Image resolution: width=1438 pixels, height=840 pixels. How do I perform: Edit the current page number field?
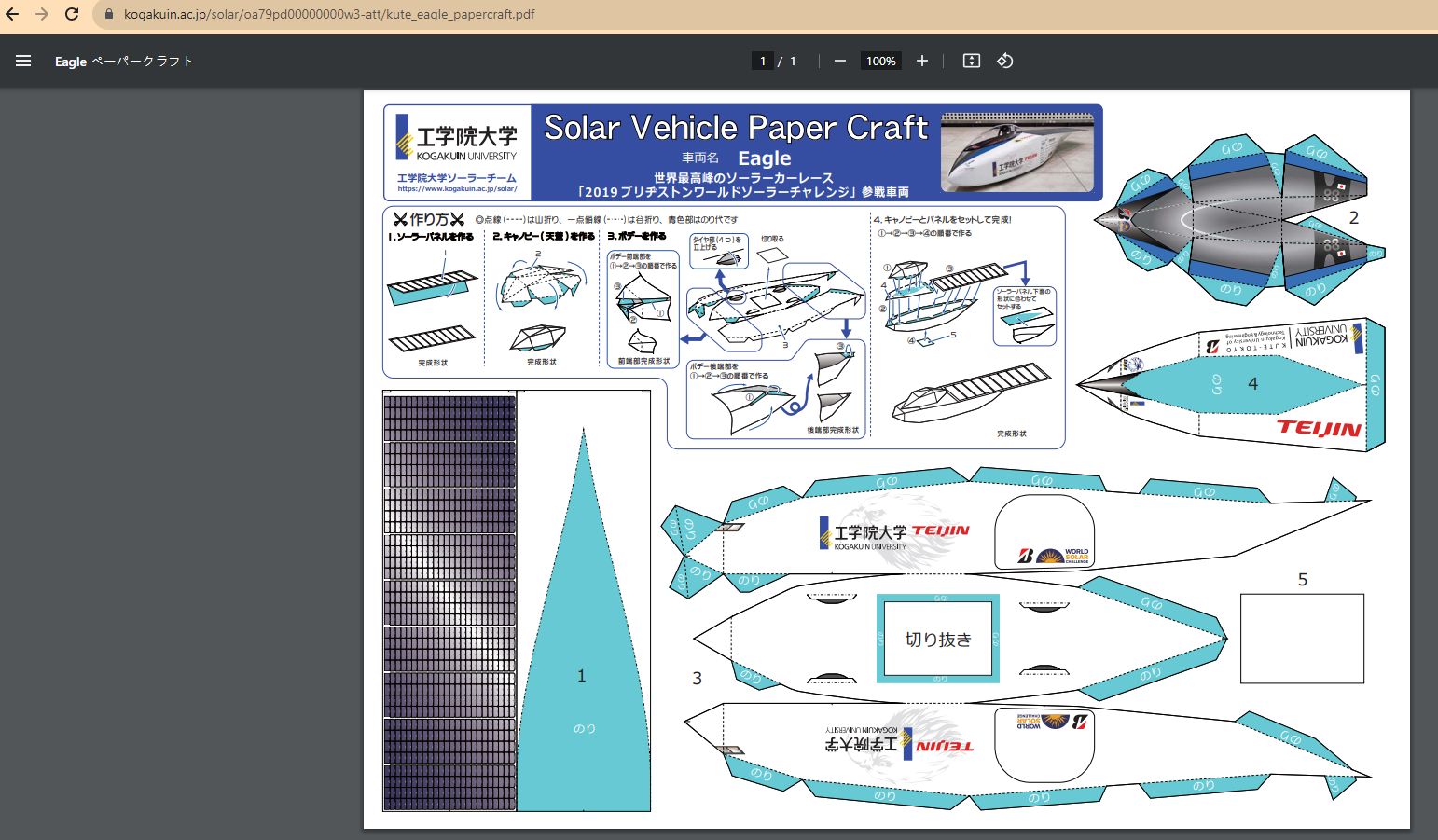[763, 61]
